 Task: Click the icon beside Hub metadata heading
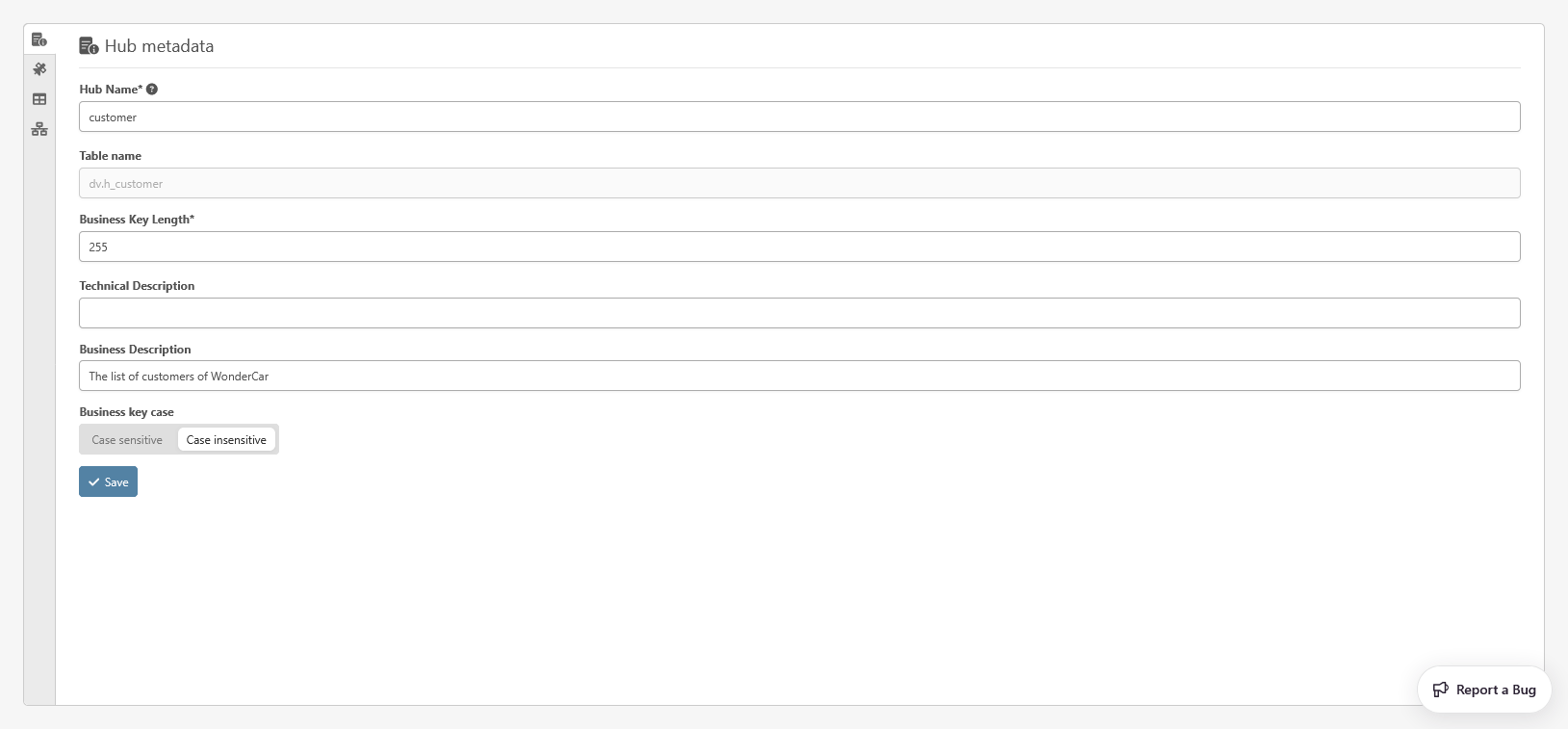(x=89, y=46)
